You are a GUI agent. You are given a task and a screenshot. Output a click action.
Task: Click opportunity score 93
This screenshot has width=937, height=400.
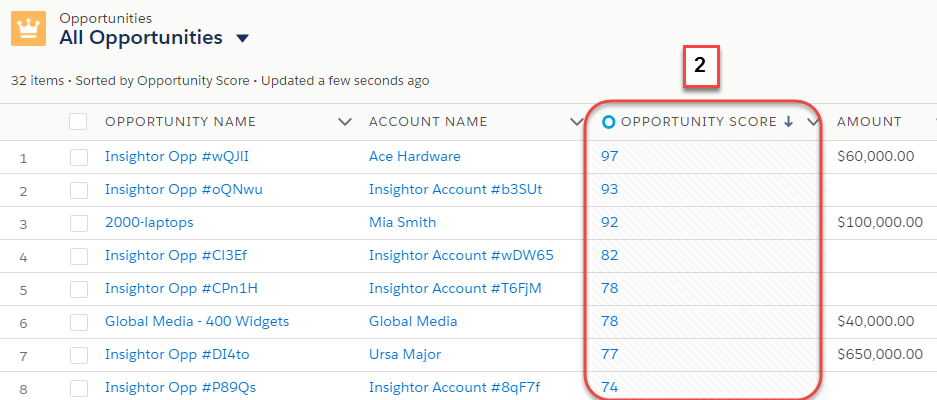click(x=610, y=190)
